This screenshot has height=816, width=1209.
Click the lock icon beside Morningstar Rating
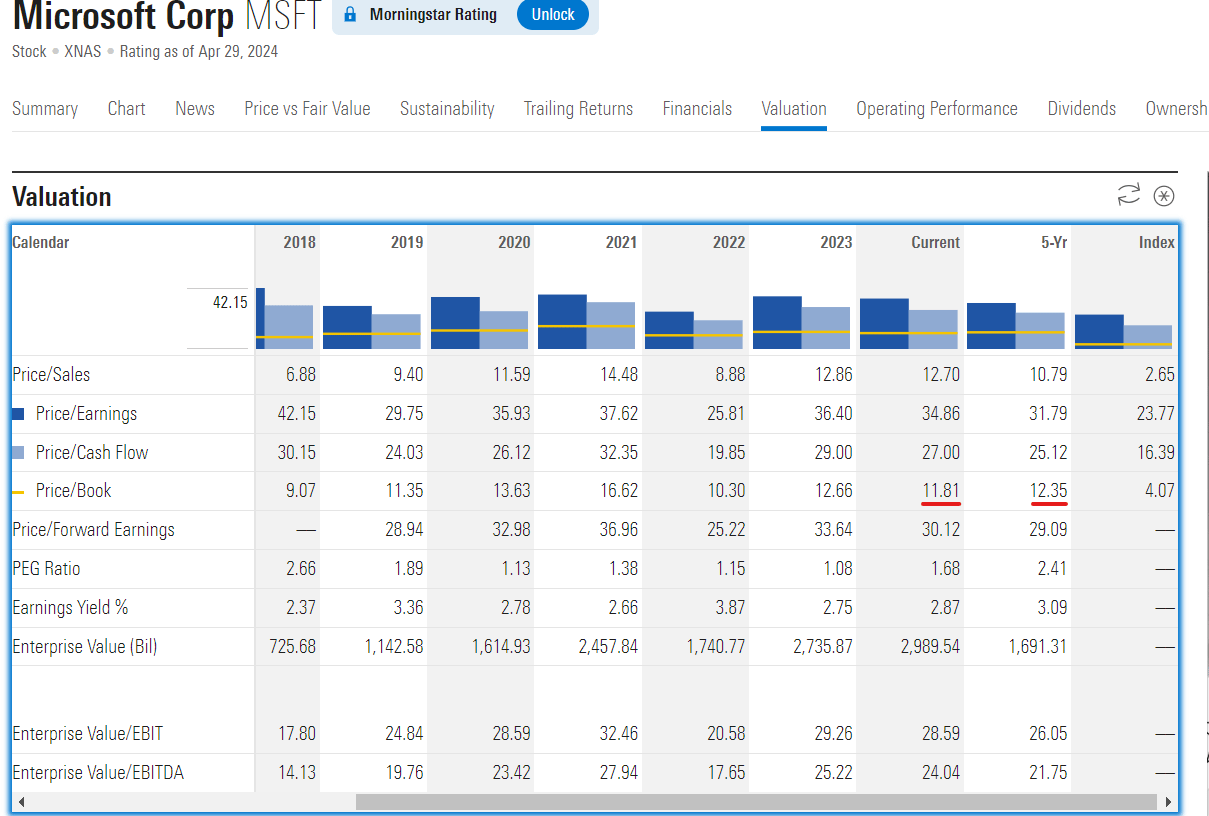pos(349,15)
